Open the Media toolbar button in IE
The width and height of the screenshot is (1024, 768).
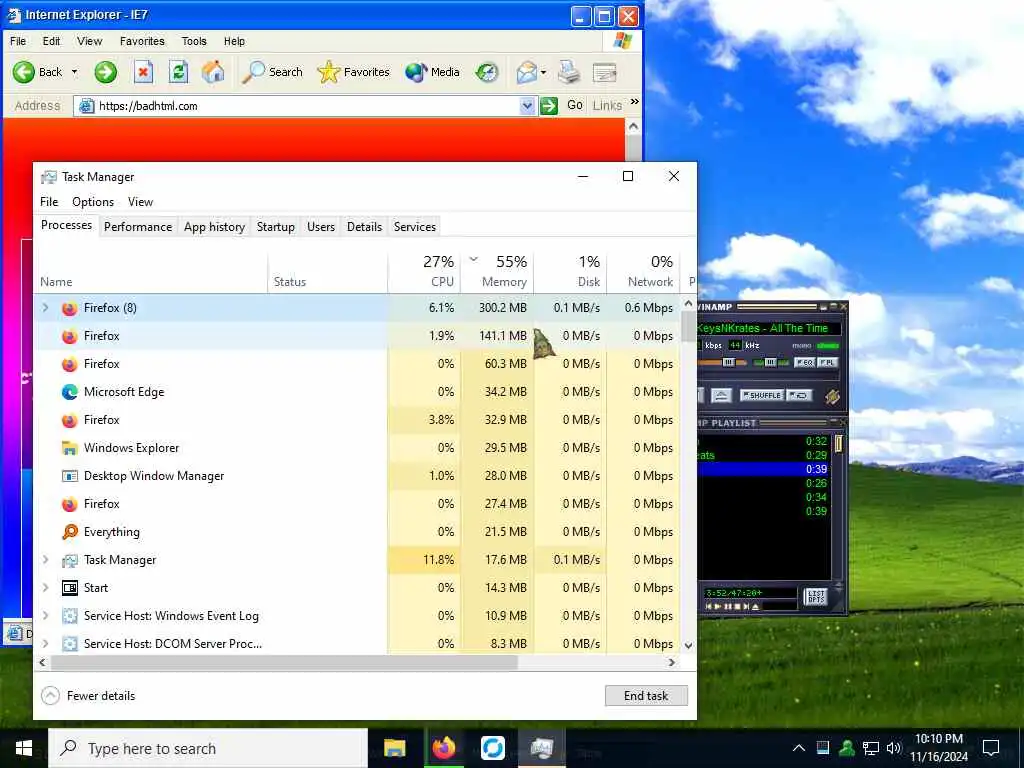(432, 72)
